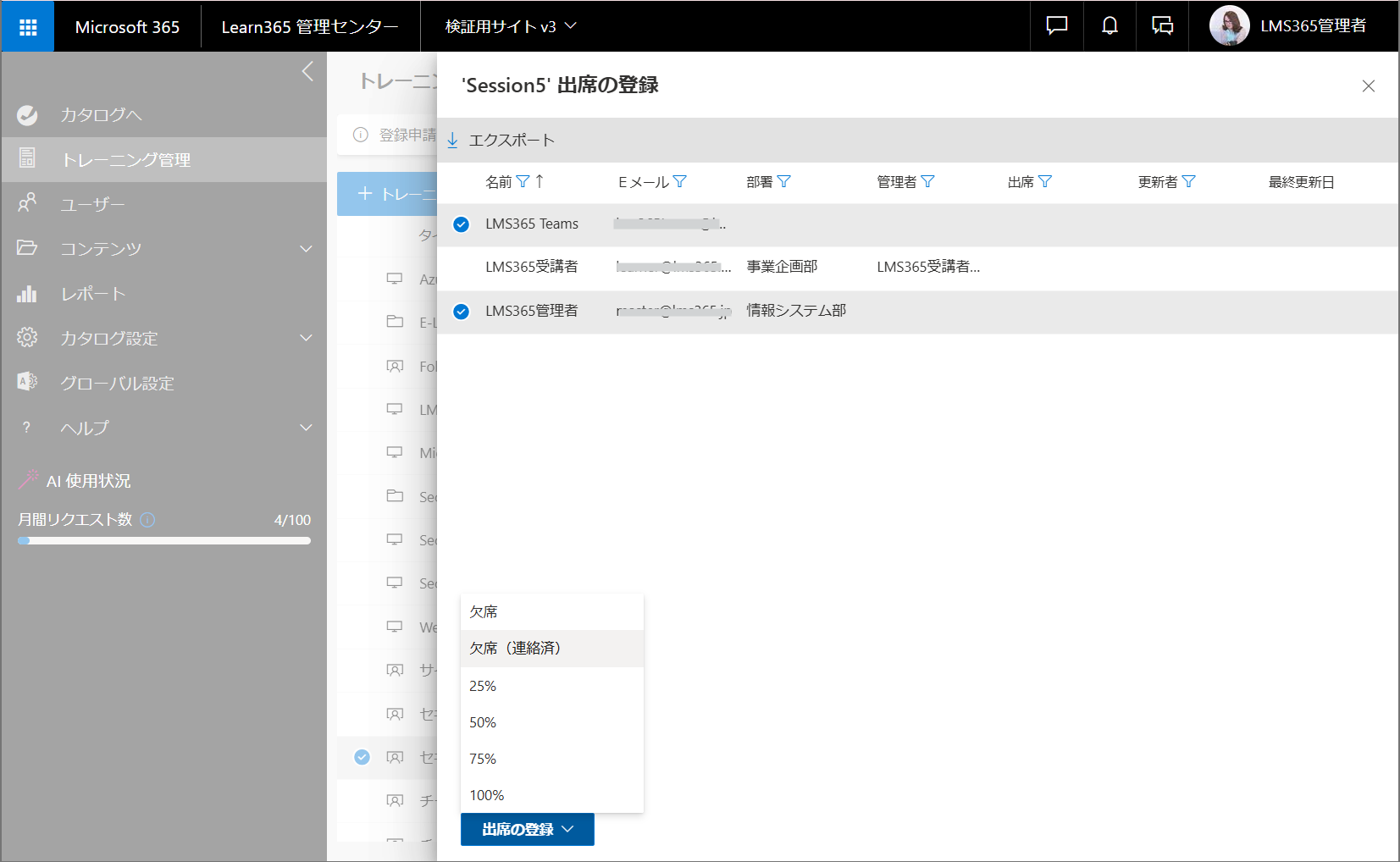Close the Session5 attendance panel

tap(1368, 86)
